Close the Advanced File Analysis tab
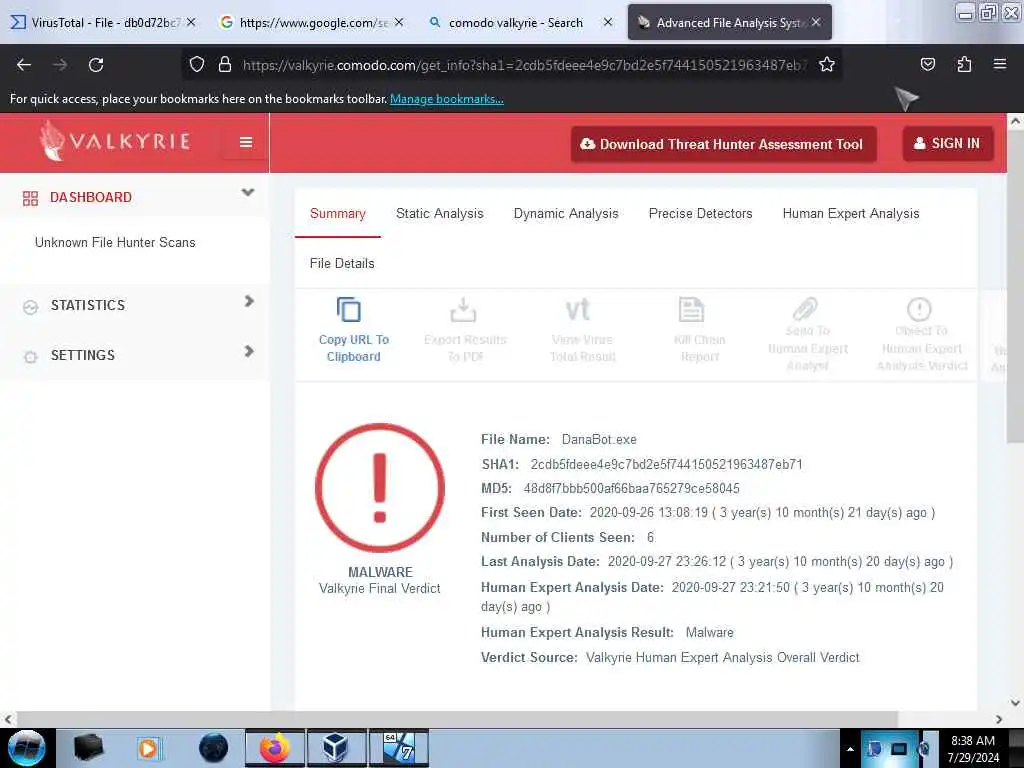 816,22
